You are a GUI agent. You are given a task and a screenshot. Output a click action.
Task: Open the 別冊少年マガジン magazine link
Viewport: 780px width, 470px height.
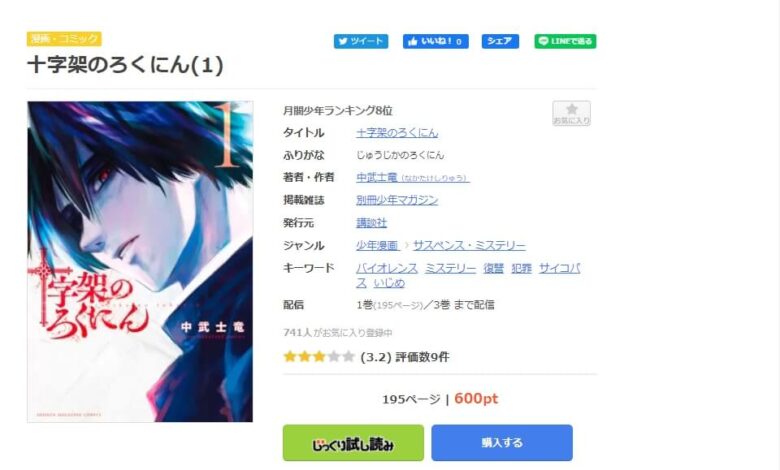(397, 200)
